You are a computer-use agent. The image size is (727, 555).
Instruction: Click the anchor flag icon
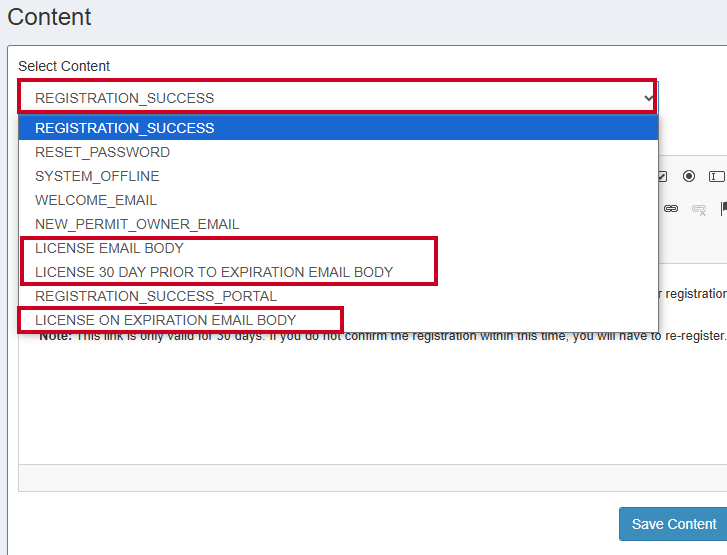pos(723,209)
